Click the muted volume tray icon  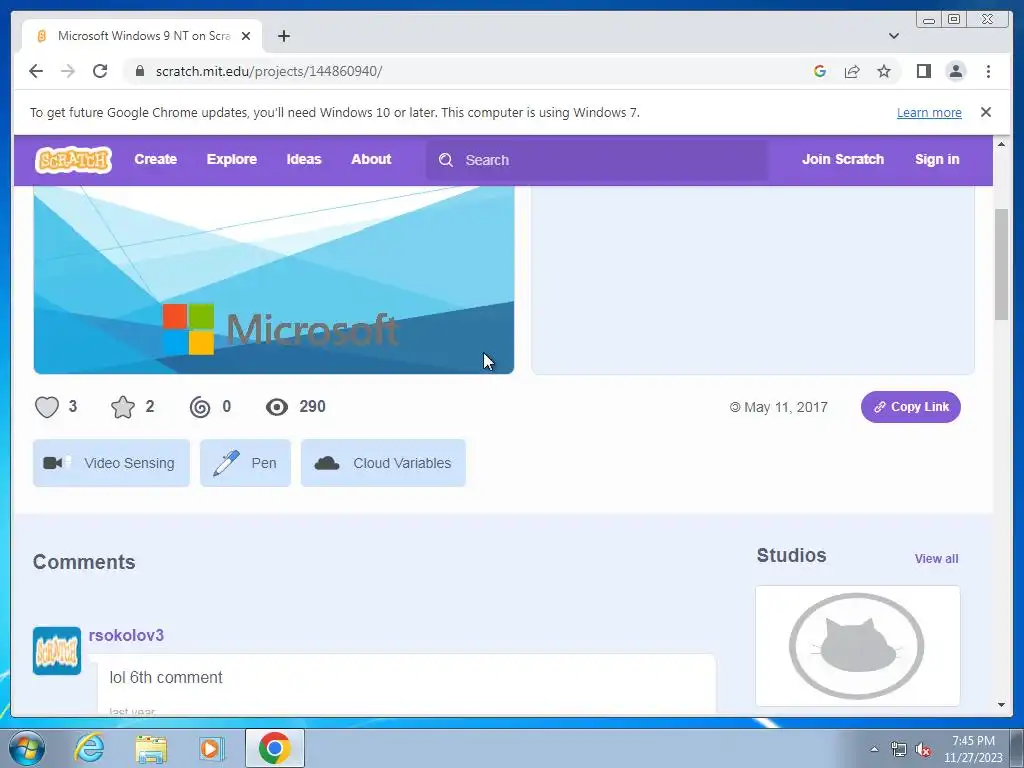pyautogui.click(x=923, y=750)
